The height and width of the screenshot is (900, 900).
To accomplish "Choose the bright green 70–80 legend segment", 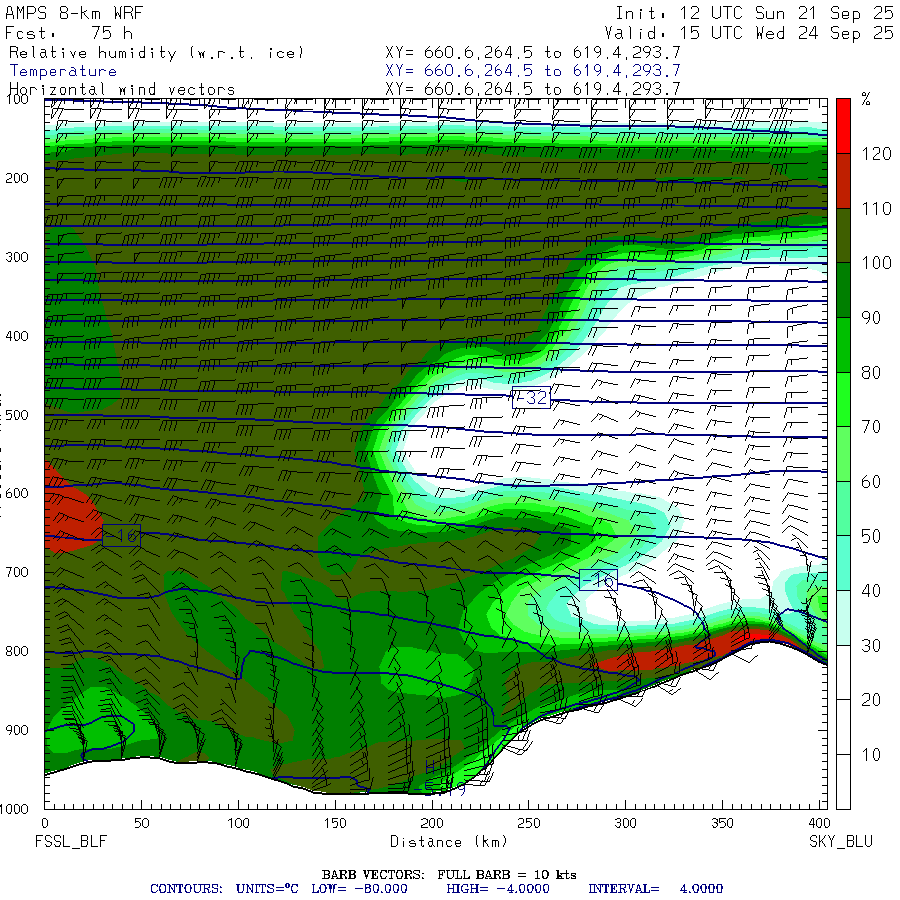I will pos(843,399).
